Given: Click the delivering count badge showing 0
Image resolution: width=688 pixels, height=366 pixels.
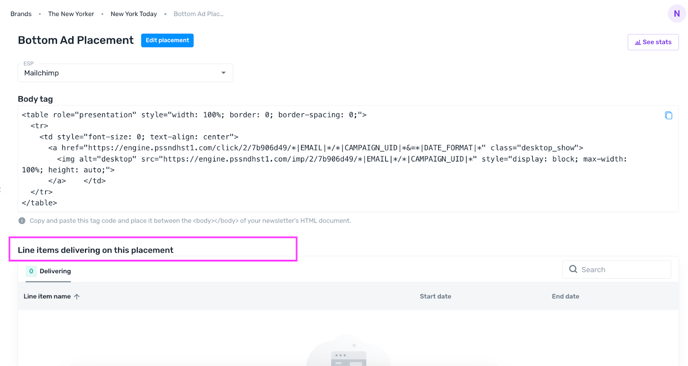Looking at the screenshot, I should [x=31, y=271].
